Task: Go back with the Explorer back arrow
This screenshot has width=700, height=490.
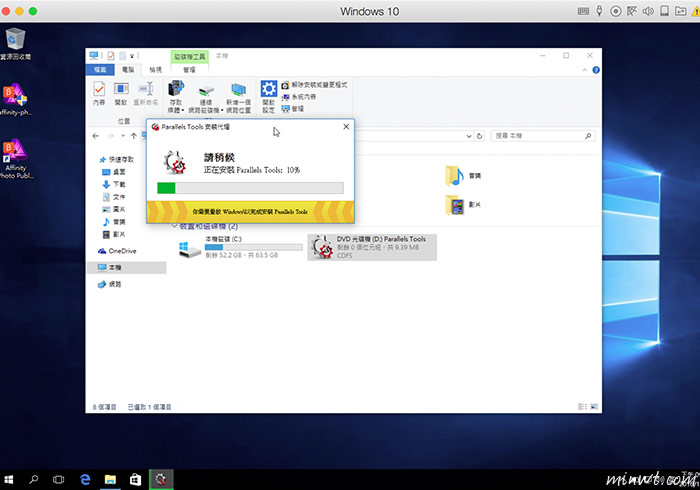Action: point(96,136)
